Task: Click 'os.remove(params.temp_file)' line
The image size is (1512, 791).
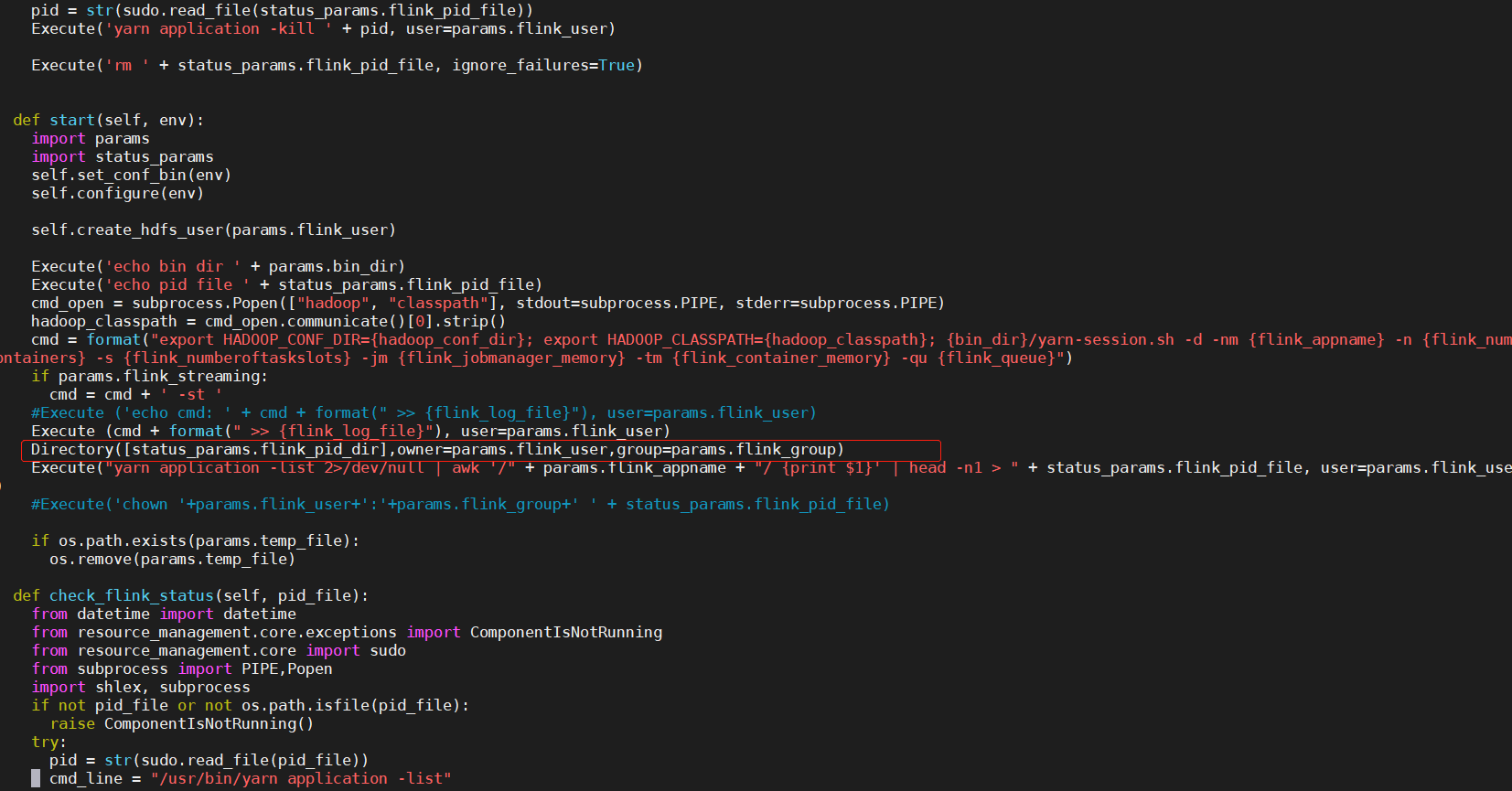Action: [x=172, y=559]
